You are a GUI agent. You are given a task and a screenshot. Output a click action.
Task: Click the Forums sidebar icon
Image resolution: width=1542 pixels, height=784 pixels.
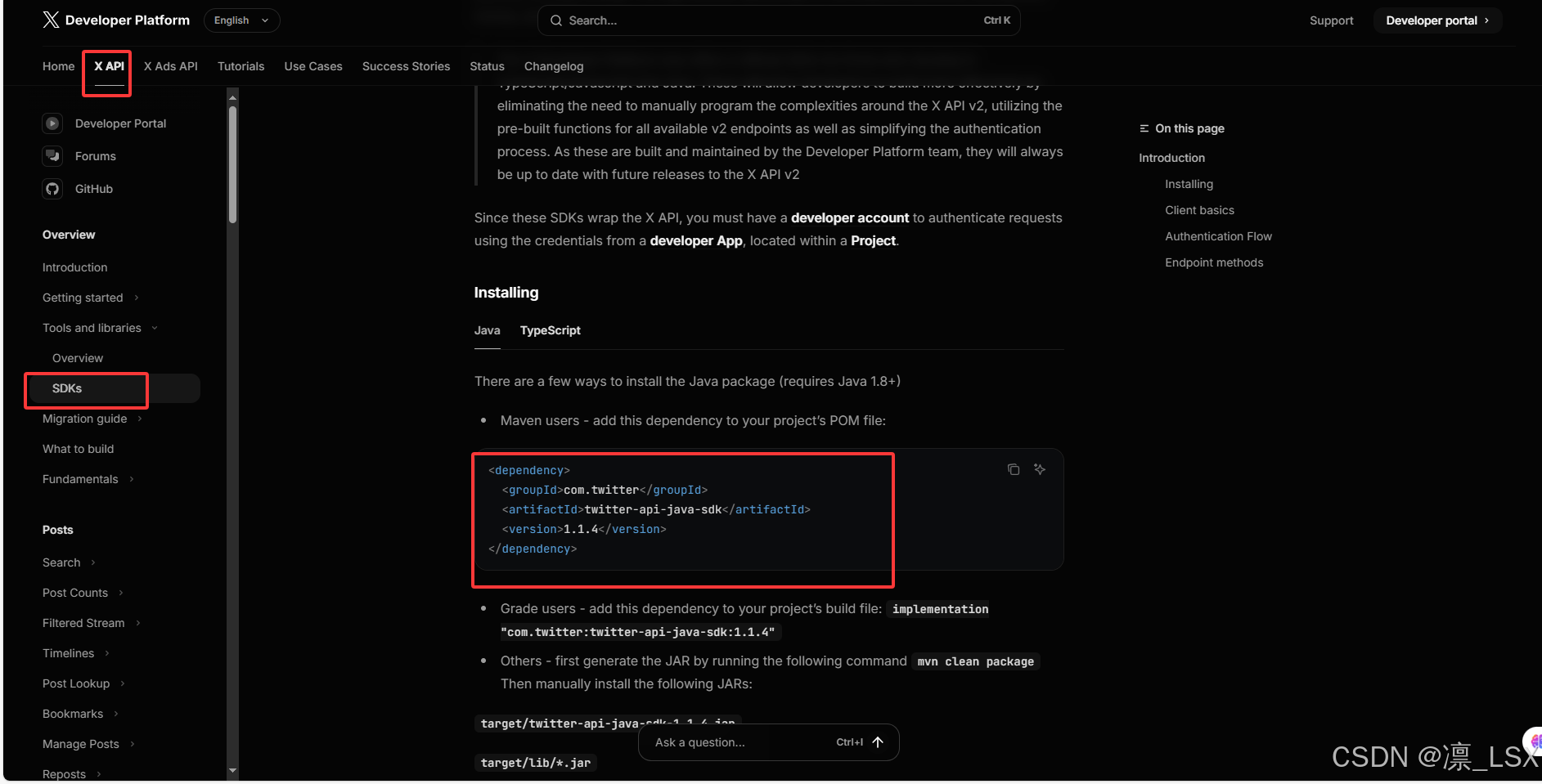tap(52, 156)
